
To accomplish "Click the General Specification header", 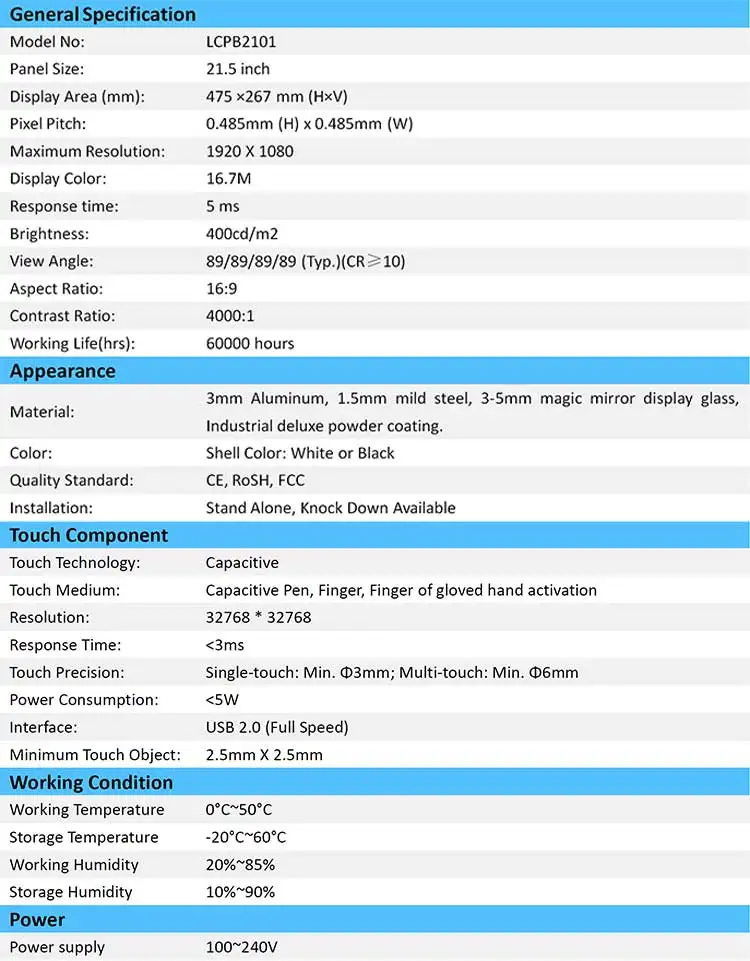I will [103, 14].
